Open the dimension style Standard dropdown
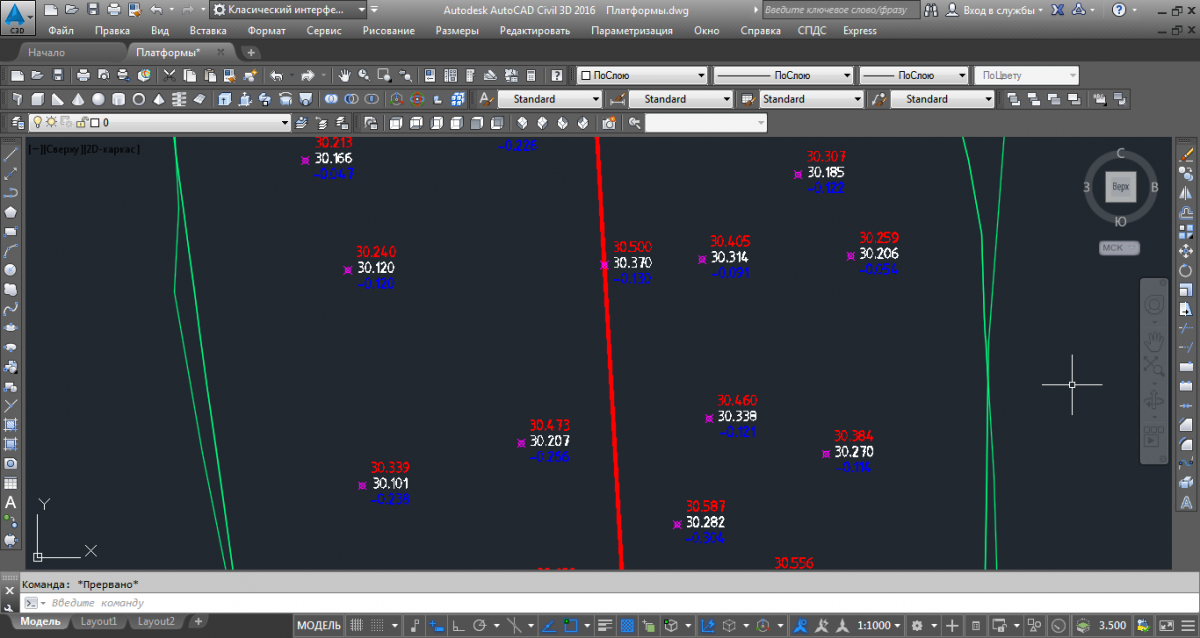Image resolution: width=1200 pixels, height=638 pixels. click(x=682, y=99)
